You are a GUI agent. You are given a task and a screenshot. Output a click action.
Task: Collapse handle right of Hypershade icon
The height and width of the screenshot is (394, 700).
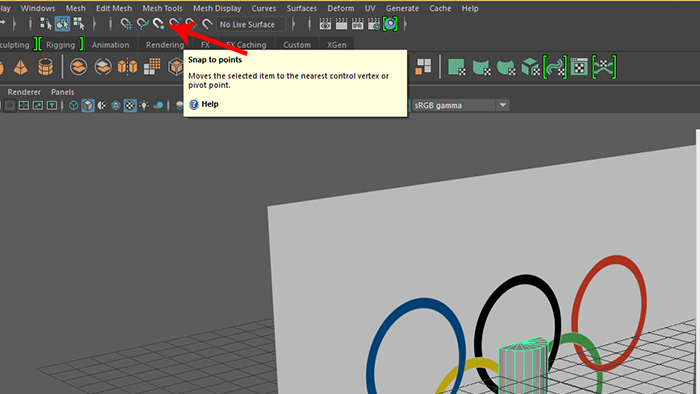pos(405,24)
